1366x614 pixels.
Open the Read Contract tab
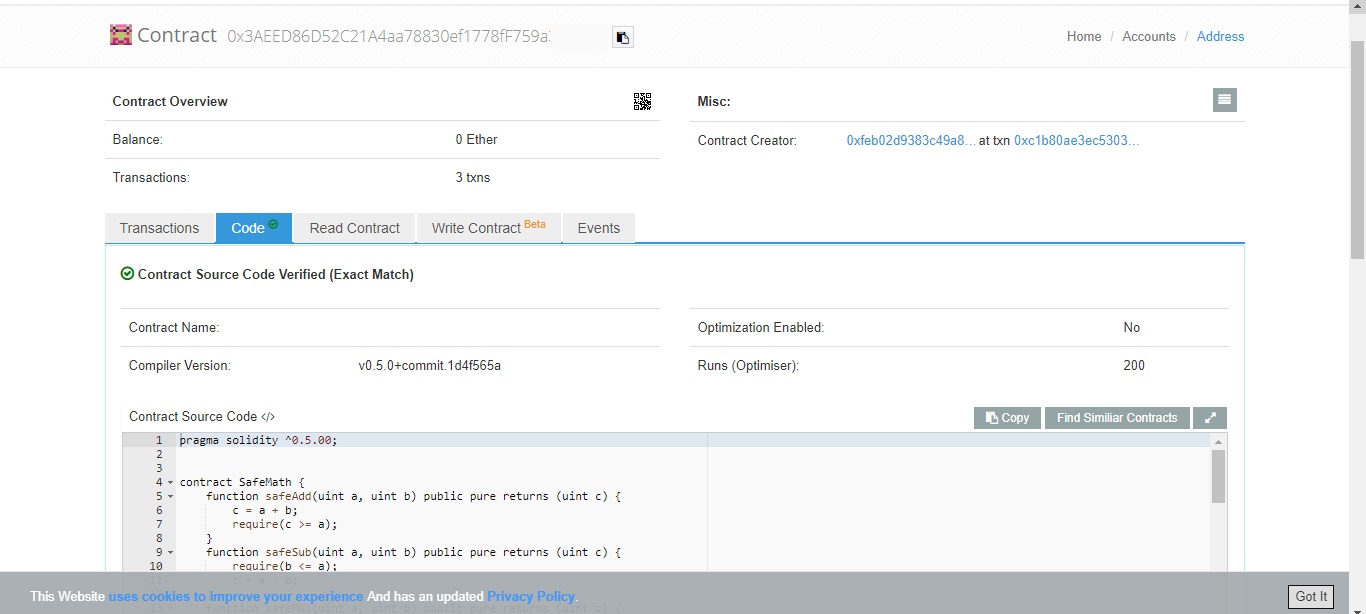pyautogui.click(x=354, y=228)
